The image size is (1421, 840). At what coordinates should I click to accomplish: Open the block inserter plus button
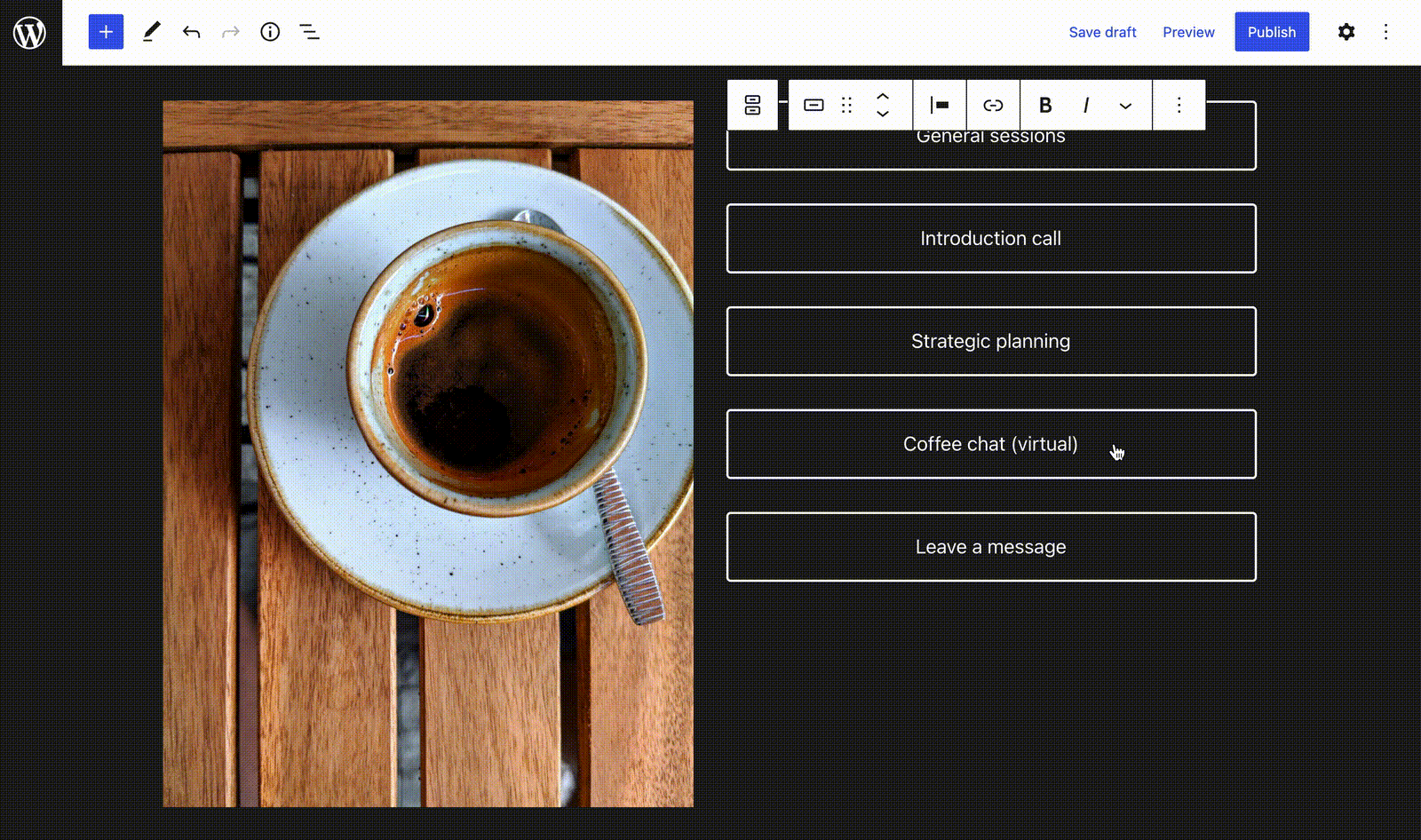pos(106,32)
